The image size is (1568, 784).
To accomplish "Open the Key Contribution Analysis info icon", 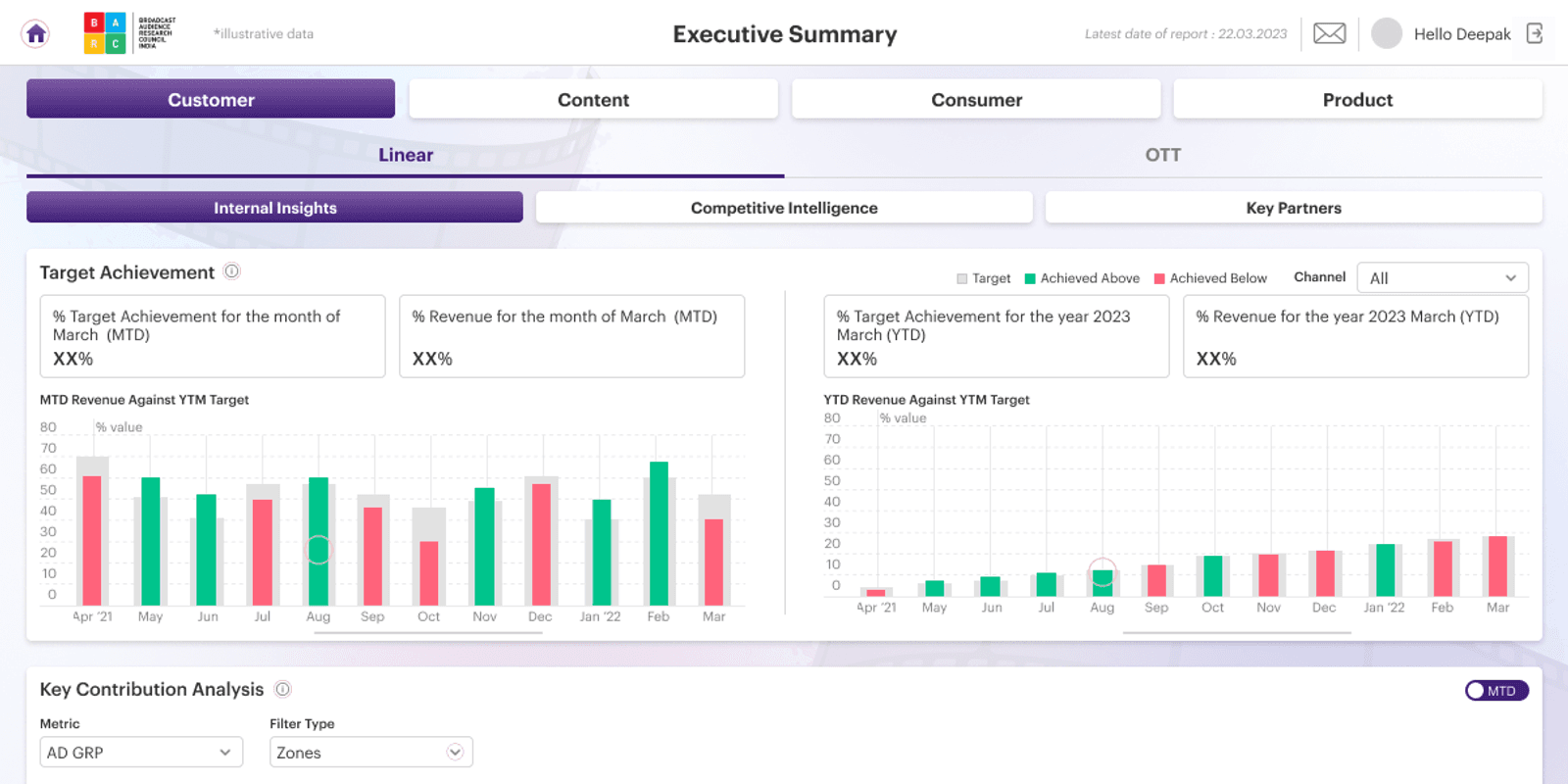I will (x=283, y=689).
